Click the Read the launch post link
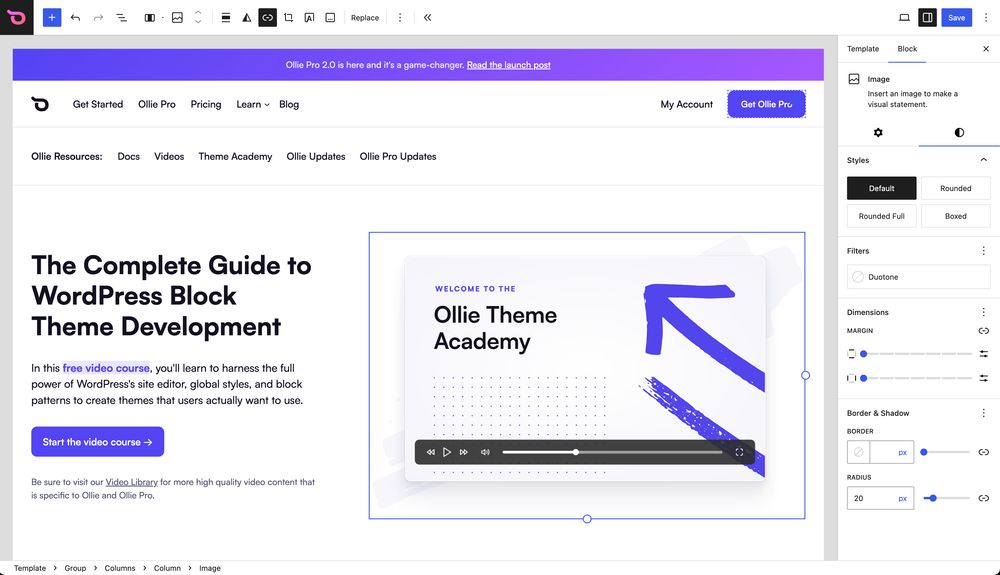This screenshot has width=1000, height=575. tap(508, 65)
